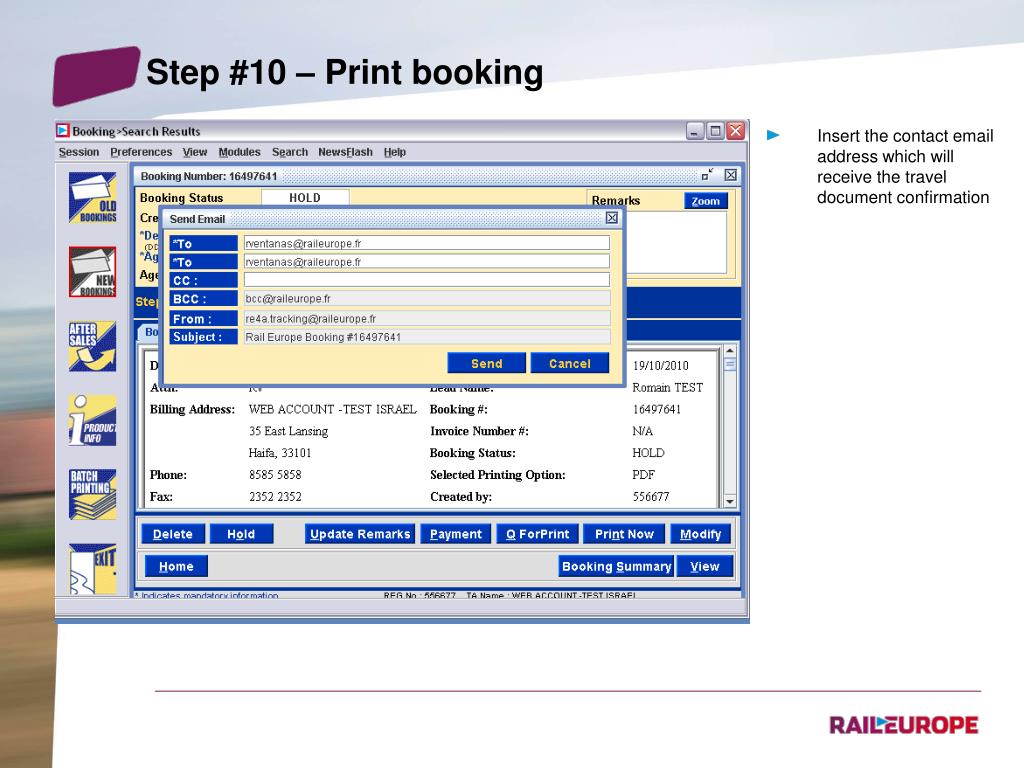Click the Home button
This screenshot has width=1024, height=768.
(176, 566)
